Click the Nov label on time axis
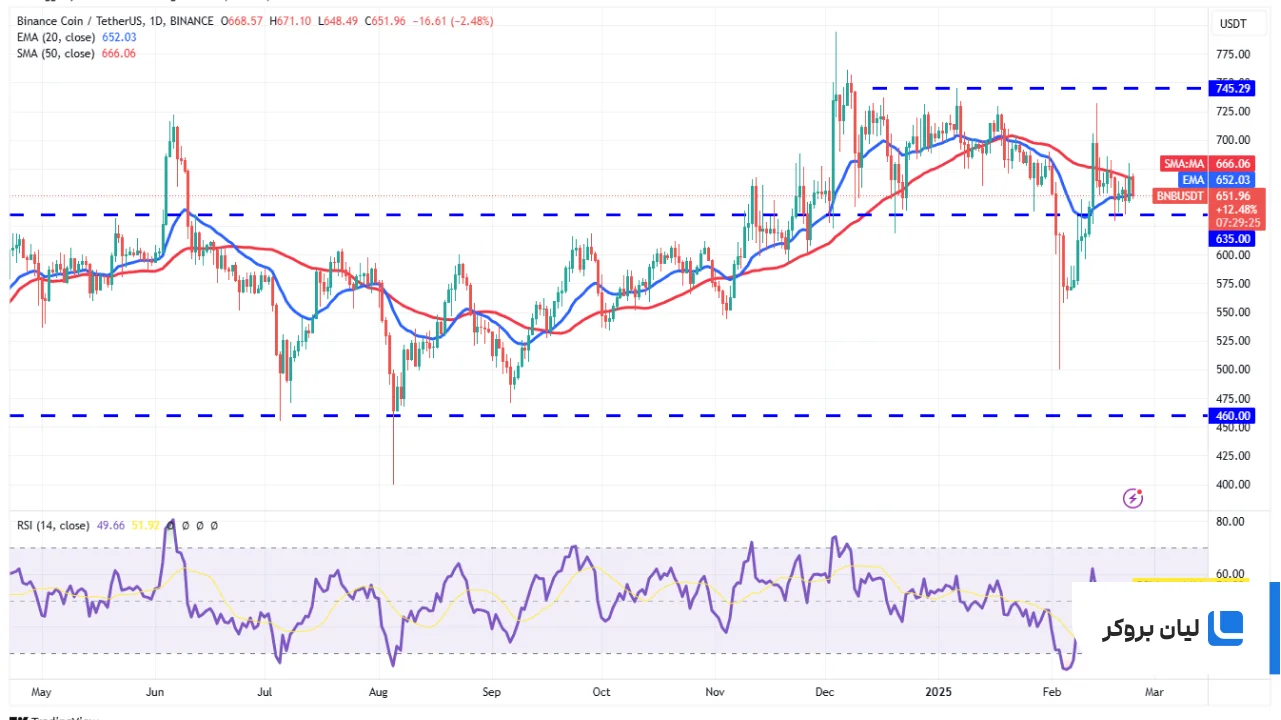The image size is (1281, 720). (715, 691)
